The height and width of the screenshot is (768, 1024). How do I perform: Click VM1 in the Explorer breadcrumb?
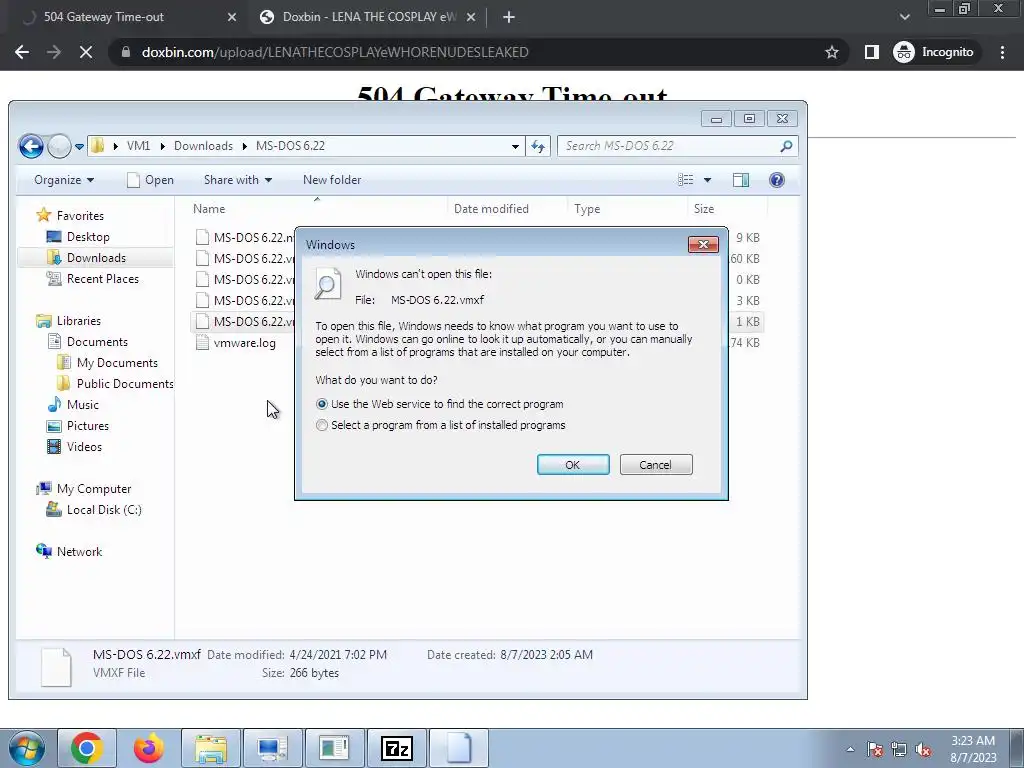pyautogui.click(x=138, y=146)
